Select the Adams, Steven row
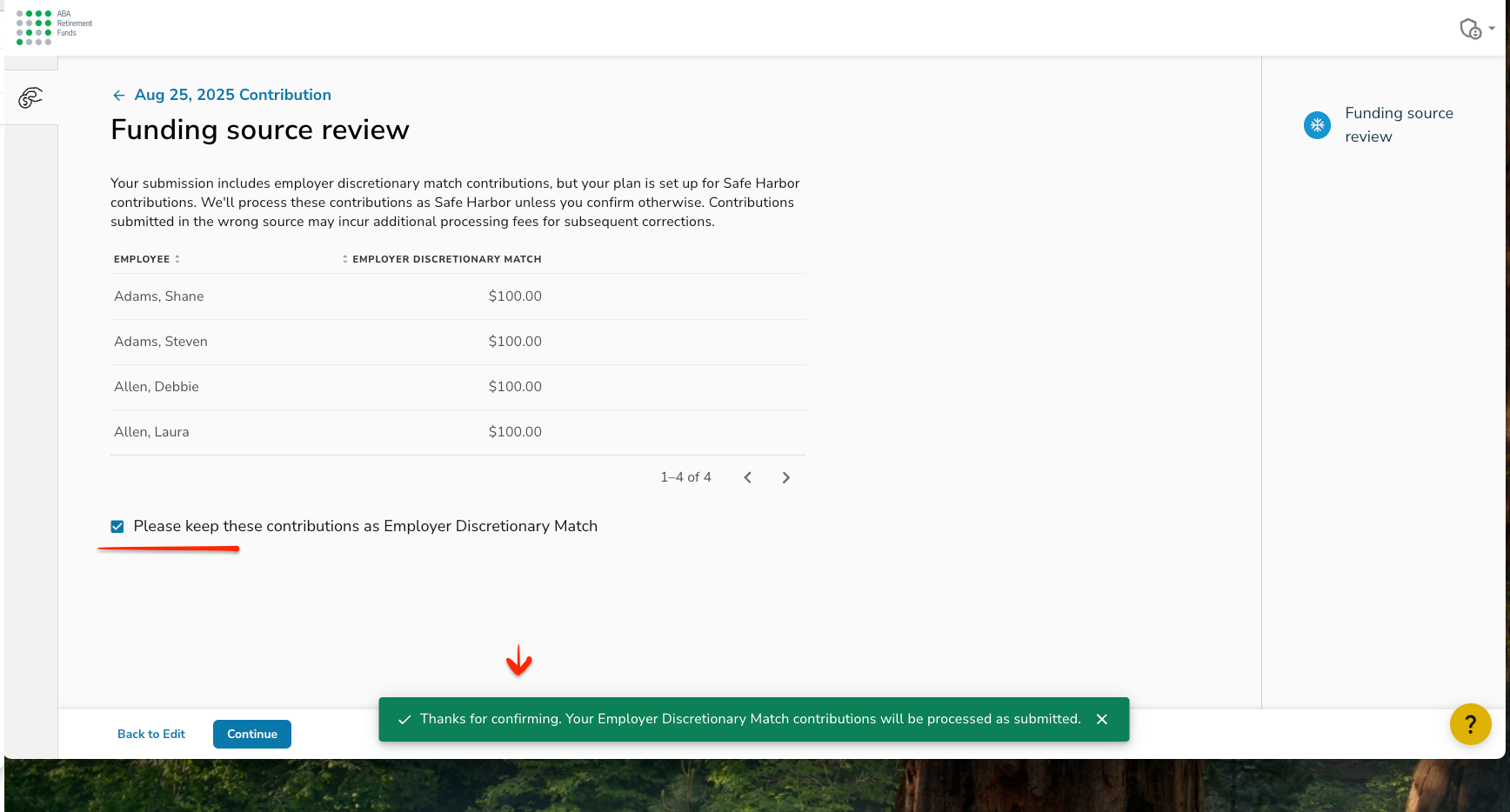The image size is (1510, 812). [458, 342]
